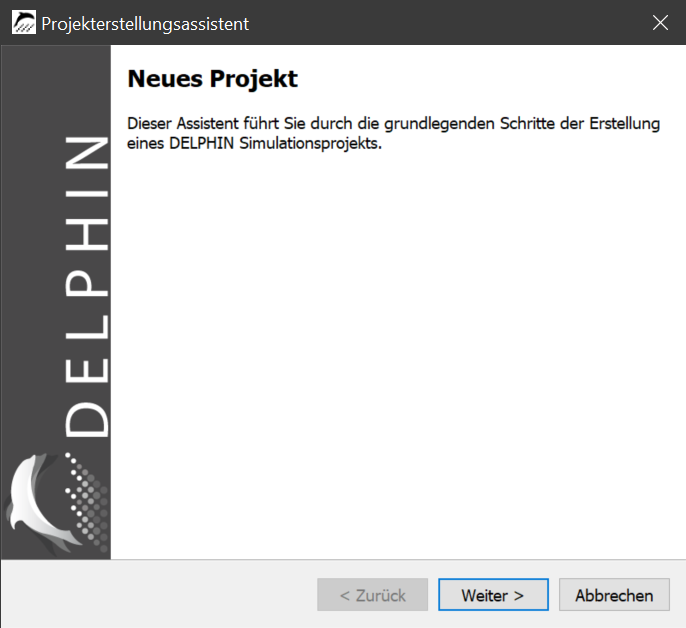
Task: Close the Projekterstellungsassistent dialog
Action: coord(660,23)
